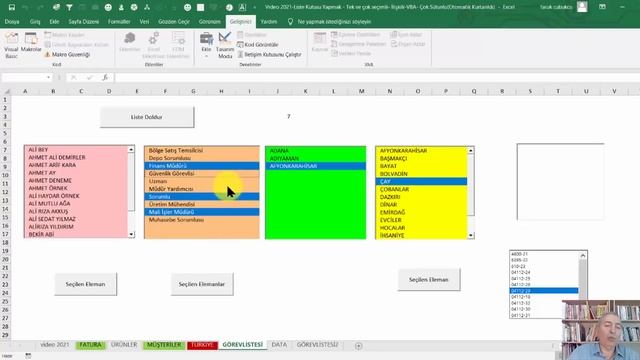The width and height of the screenshot is (640, 360).
Task: Click the ribbon display options icon
Action: 602,7
